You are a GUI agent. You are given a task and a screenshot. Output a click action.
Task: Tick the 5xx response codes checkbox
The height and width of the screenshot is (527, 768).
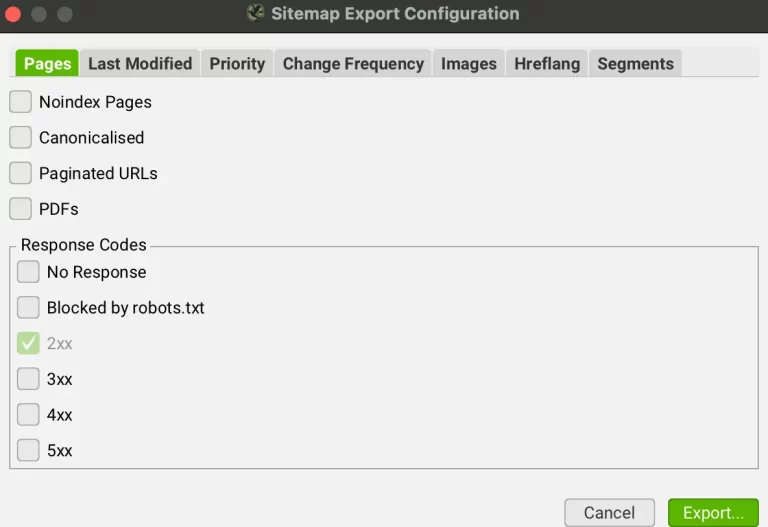coord(29,451)
